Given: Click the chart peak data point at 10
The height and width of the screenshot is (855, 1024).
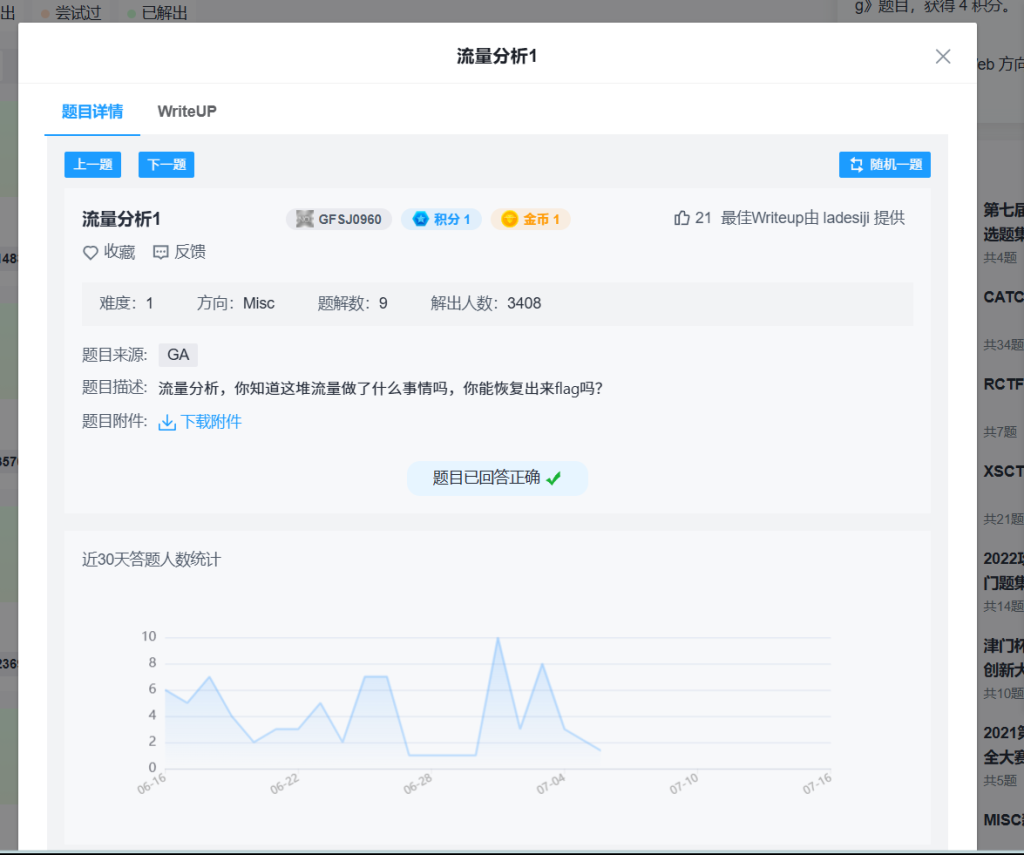Looking at the screenshot, I should [498, 638].
